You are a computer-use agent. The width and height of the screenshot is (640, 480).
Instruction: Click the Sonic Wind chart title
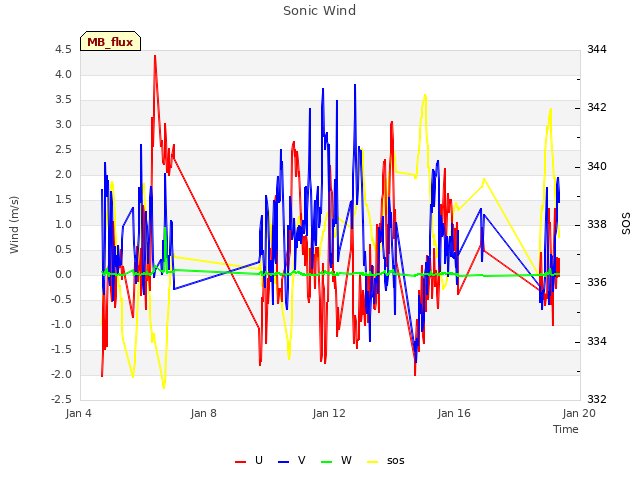click(x=320, y=11)
